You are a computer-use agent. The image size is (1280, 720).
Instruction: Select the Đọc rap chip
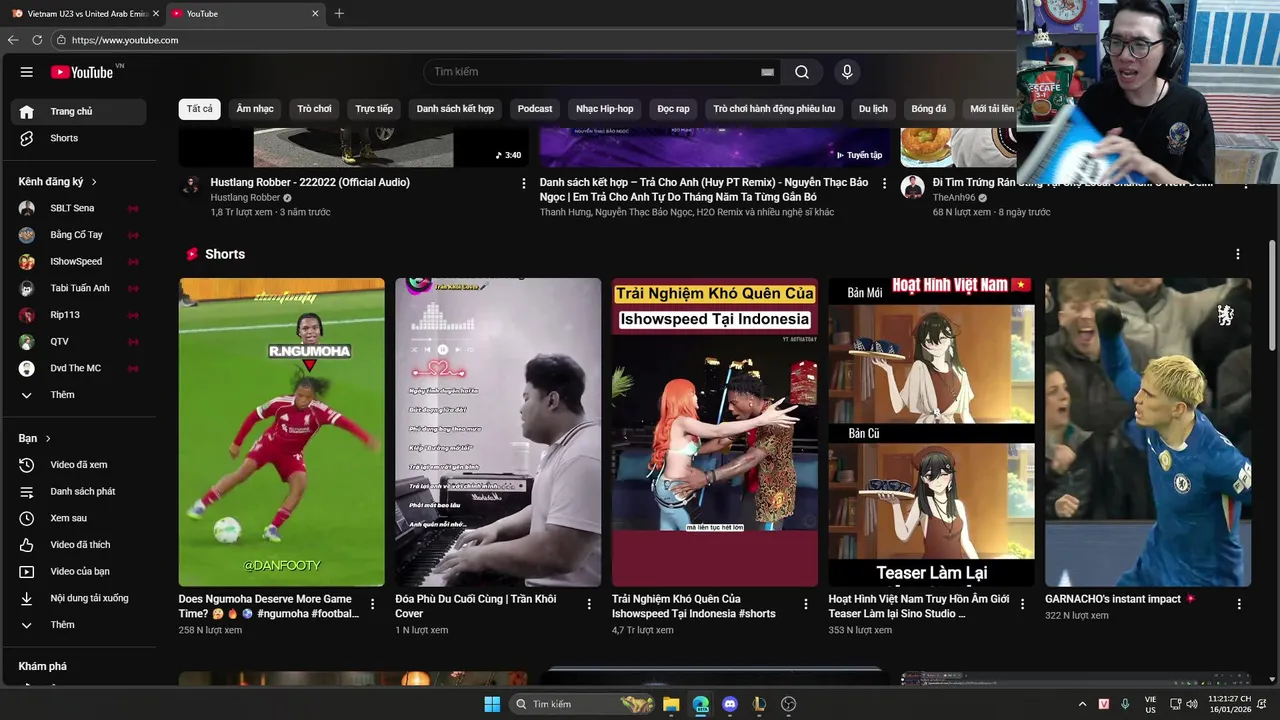[x=673, y=109]
